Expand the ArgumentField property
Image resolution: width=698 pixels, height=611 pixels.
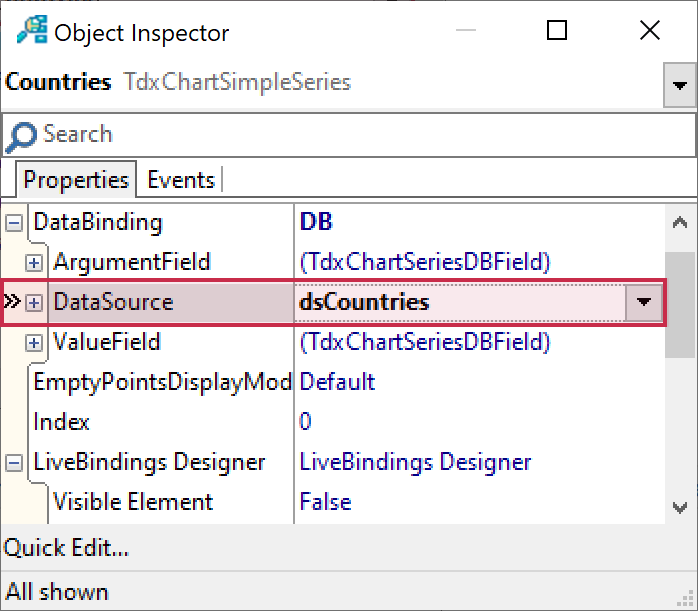pyautogui.click(x=34, y=263)
